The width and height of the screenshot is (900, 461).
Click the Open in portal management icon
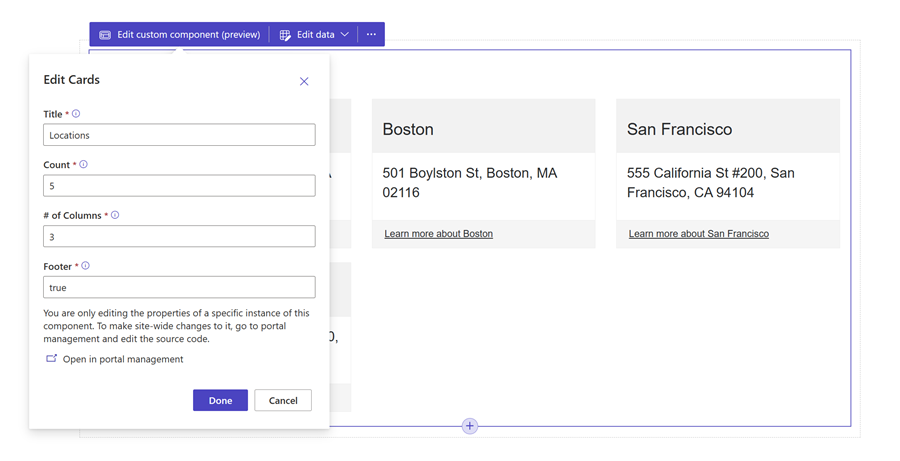[x=51, y=359]
